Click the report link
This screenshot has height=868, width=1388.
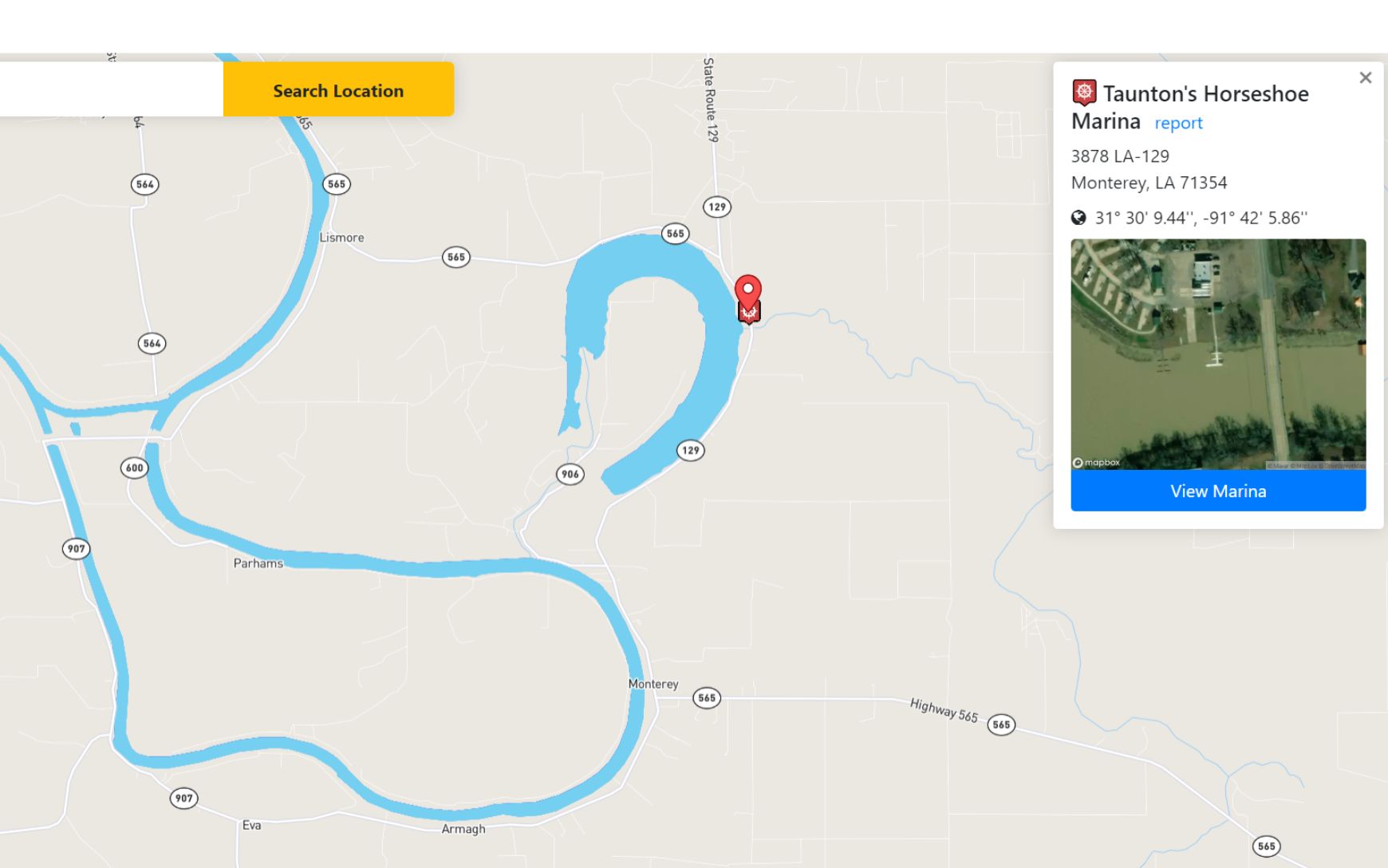click(x=1178, y=123)
